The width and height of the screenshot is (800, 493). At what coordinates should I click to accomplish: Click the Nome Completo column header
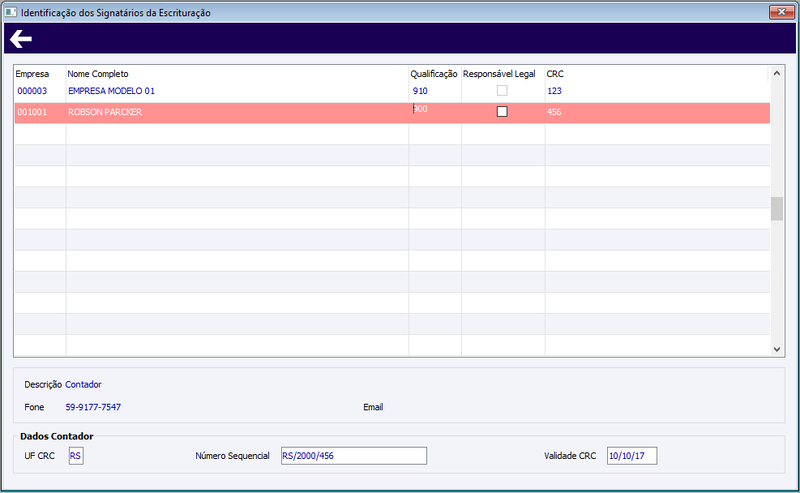(98, 74)
